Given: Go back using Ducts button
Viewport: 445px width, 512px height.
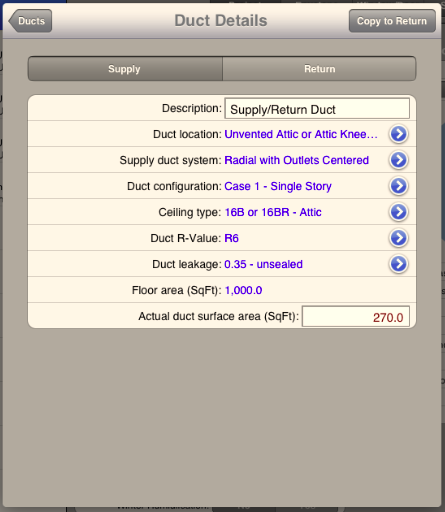Looking at the screenshot, I should point(30,21).
